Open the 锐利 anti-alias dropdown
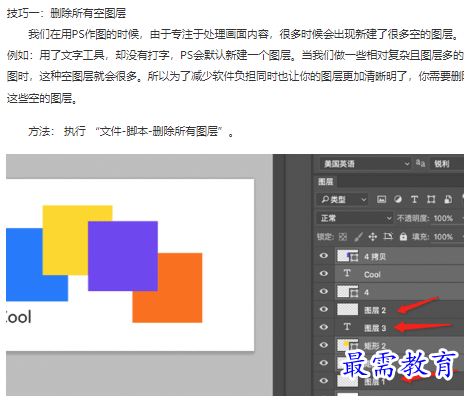464x396 pixels. (447, 164)
